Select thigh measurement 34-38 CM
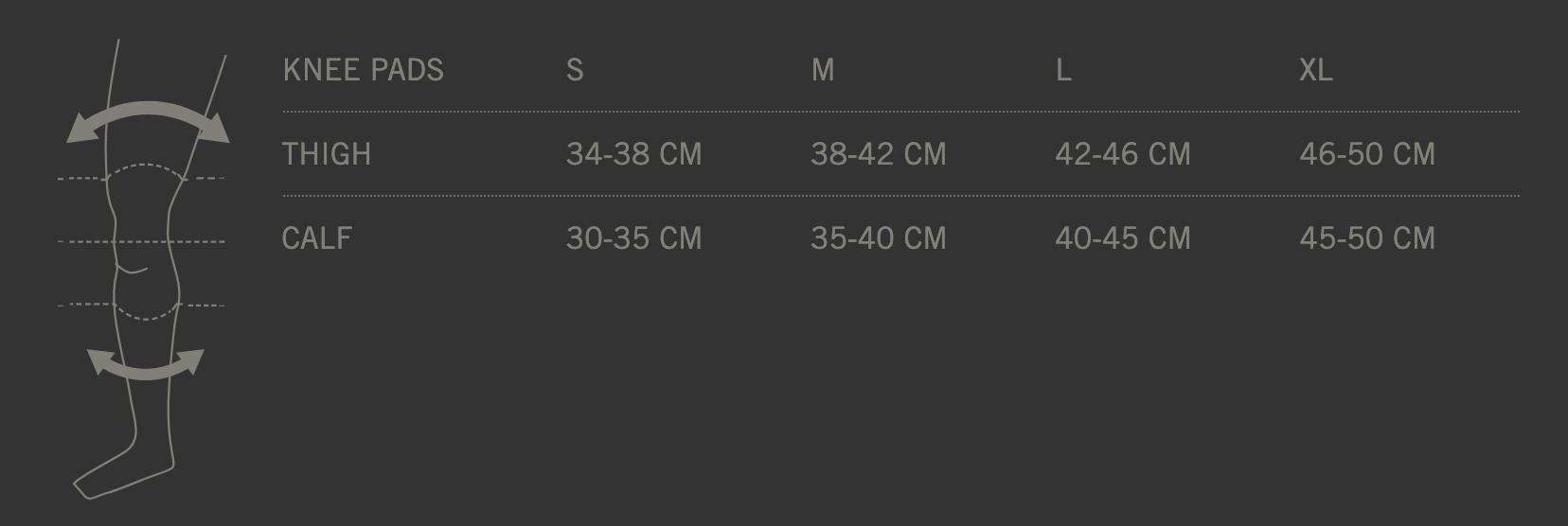This screenshot has height=526, width=1568. click(x=633, y=154)
